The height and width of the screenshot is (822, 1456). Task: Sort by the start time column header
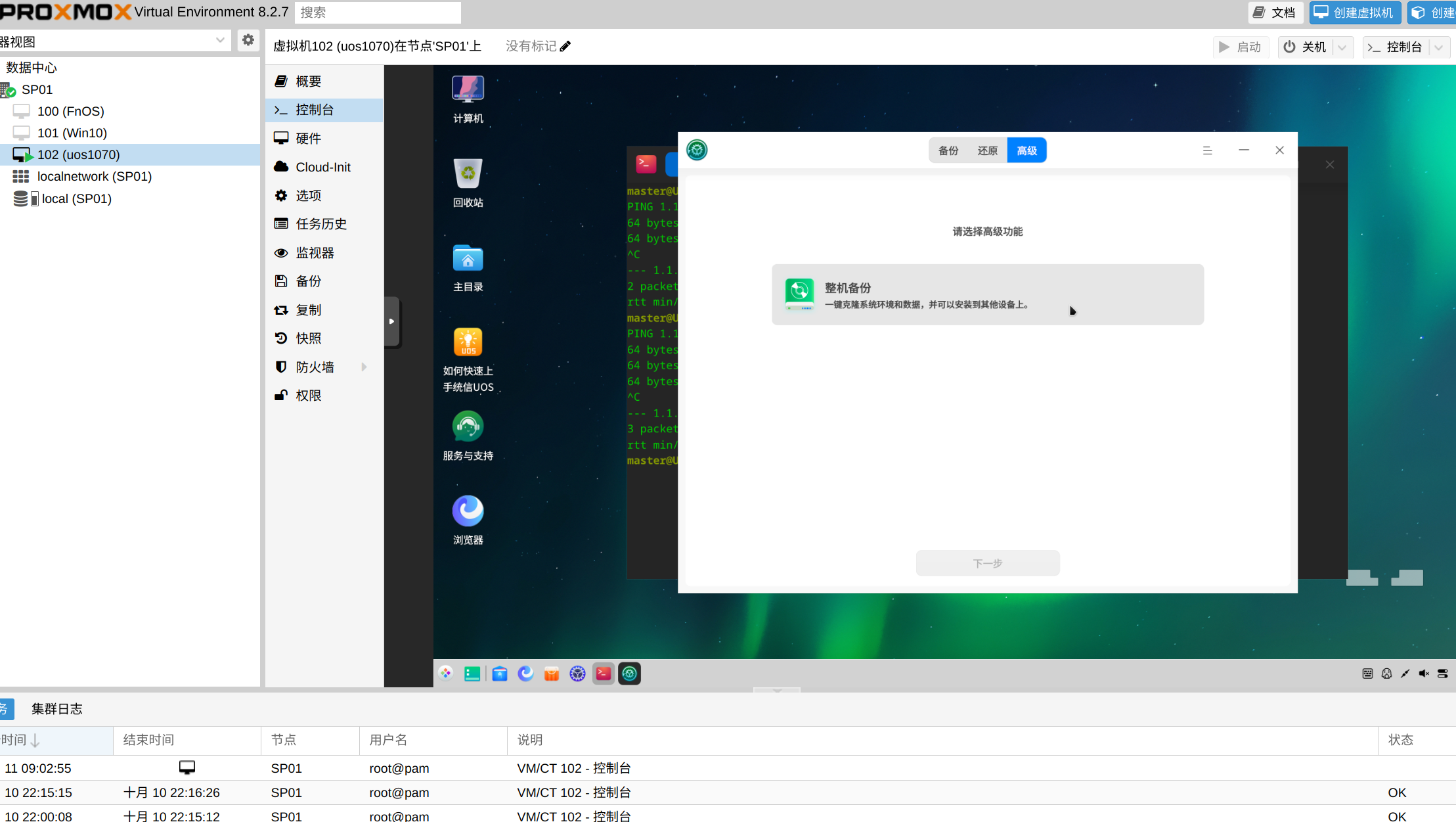(56, 740)
